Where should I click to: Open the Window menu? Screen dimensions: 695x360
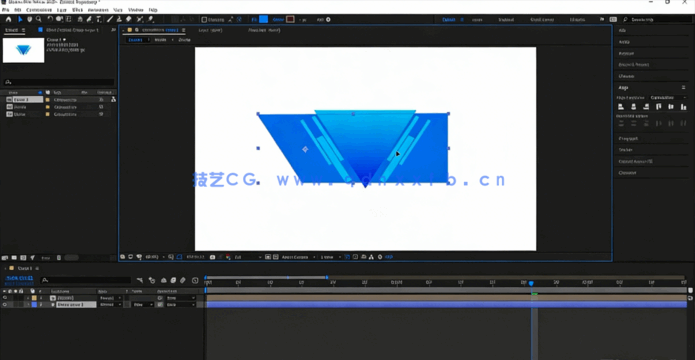point(135,9)
